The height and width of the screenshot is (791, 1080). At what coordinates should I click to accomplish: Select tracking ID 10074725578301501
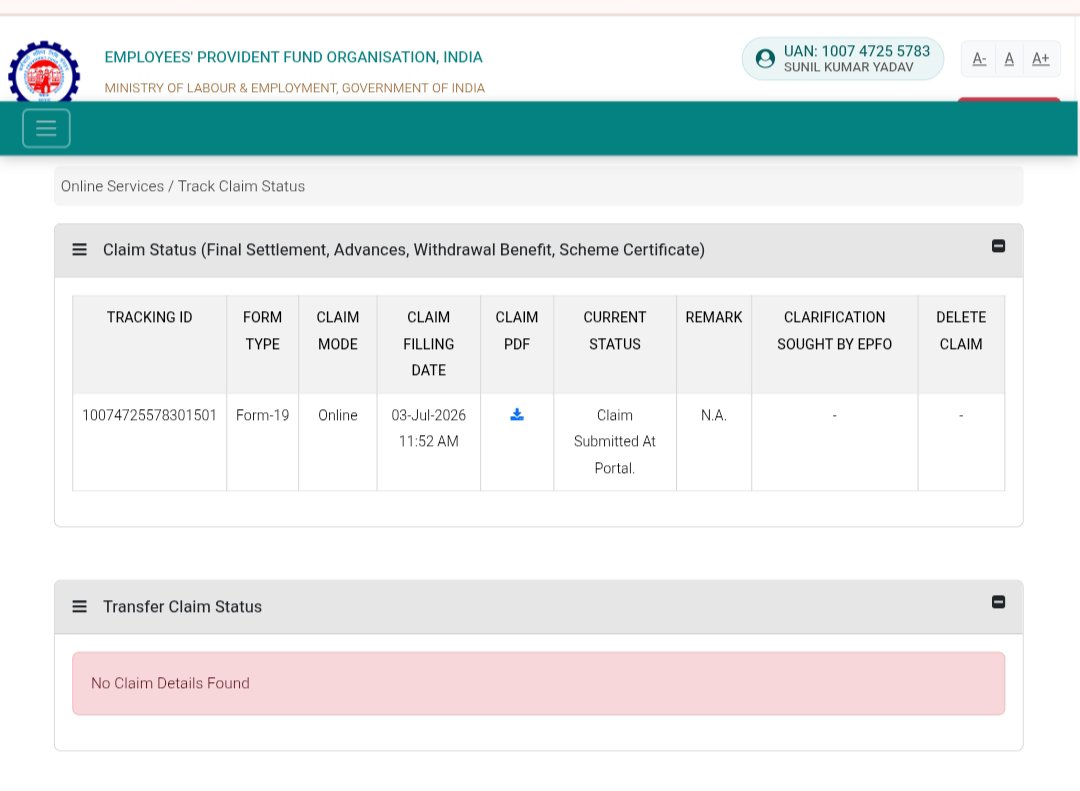point(149,415)
